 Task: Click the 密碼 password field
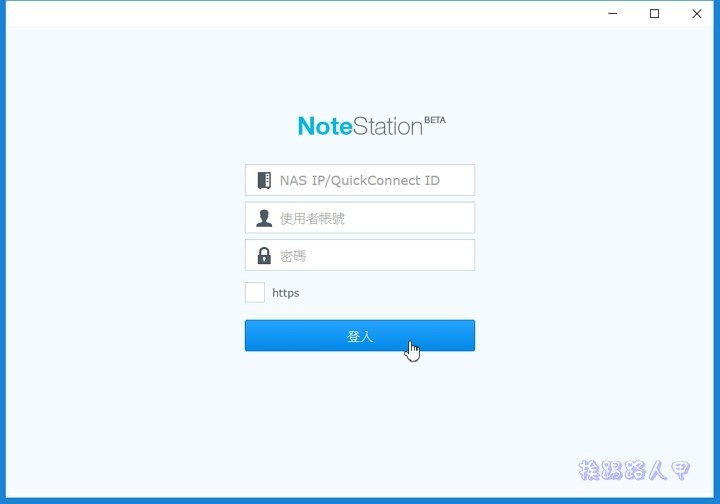click(360, 255)
